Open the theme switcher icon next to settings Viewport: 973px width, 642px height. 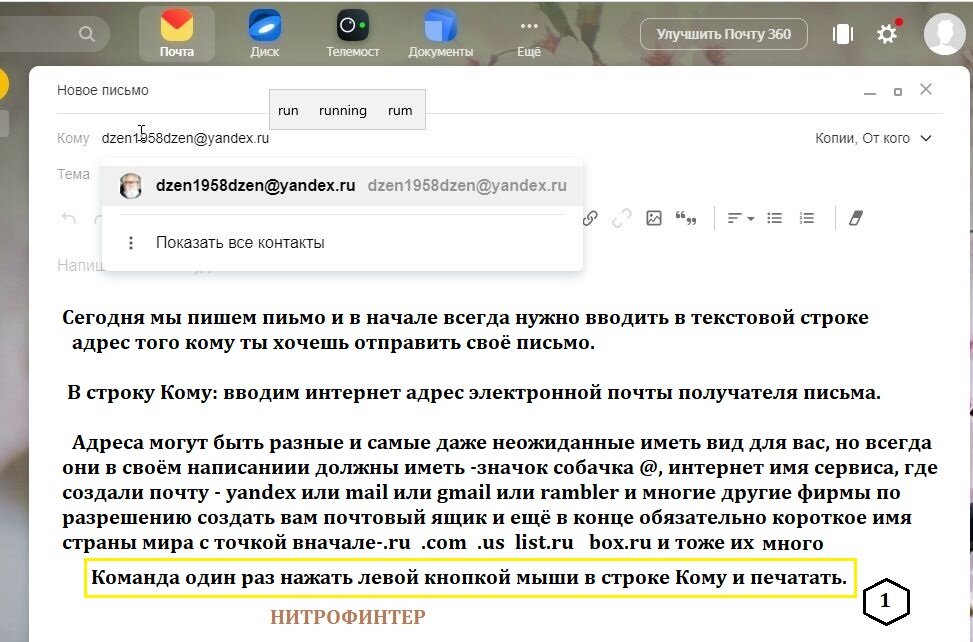tap(843, 33)
